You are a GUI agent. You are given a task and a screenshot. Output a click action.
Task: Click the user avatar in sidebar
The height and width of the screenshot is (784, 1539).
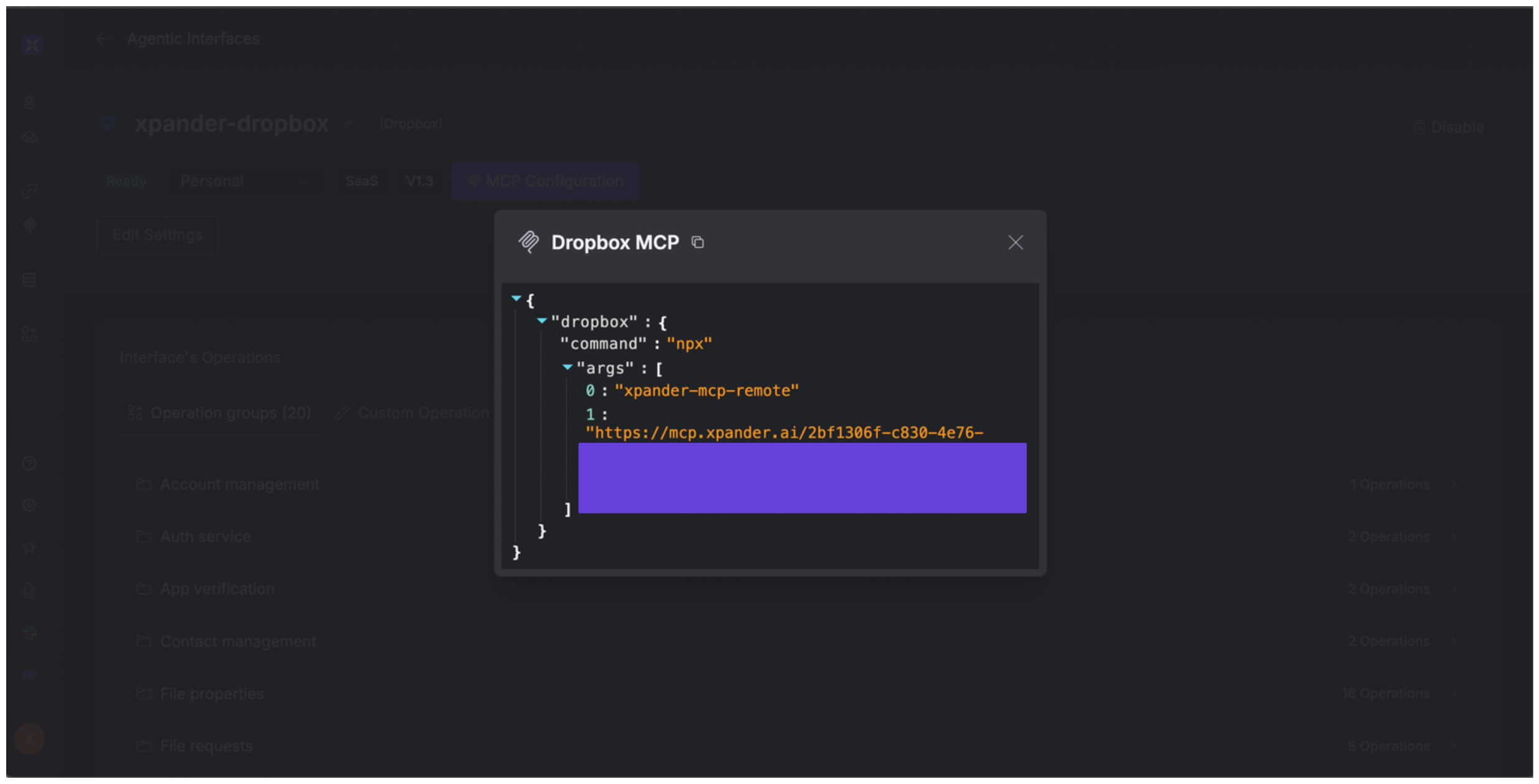tap(29, 739)
